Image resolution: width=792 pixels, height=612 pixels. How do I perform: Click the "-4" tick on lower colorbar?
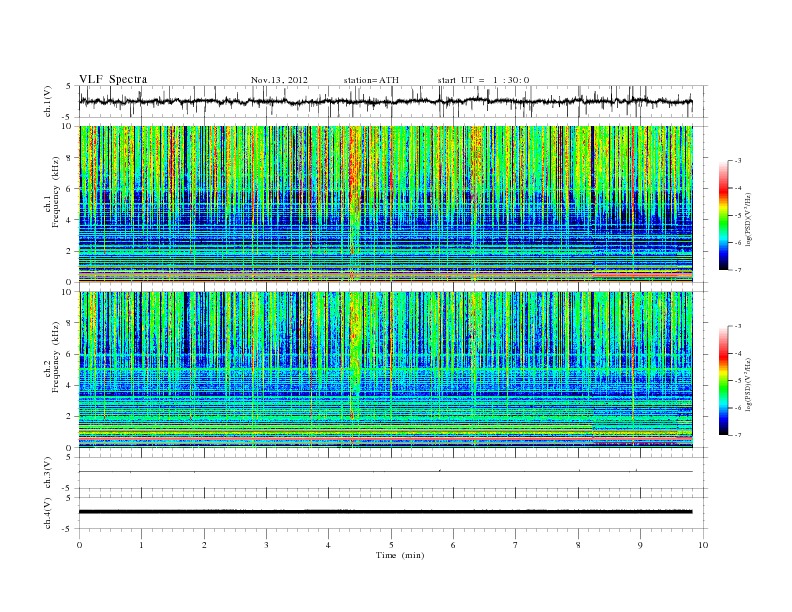coord(738,353)
